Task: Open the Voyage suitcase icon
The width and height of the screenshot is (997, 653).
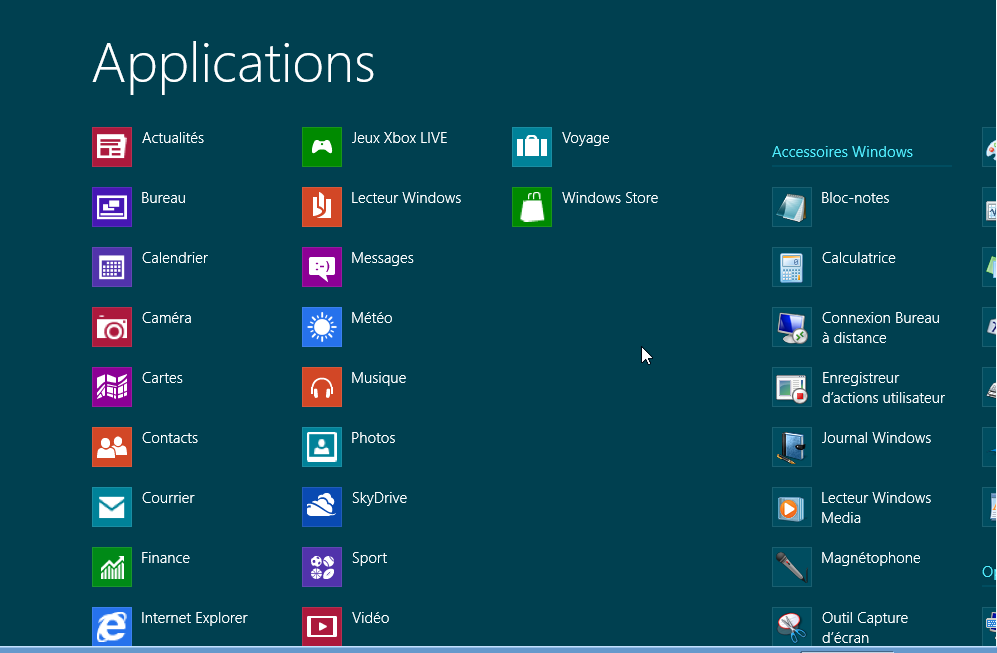Action: point(531,147)
